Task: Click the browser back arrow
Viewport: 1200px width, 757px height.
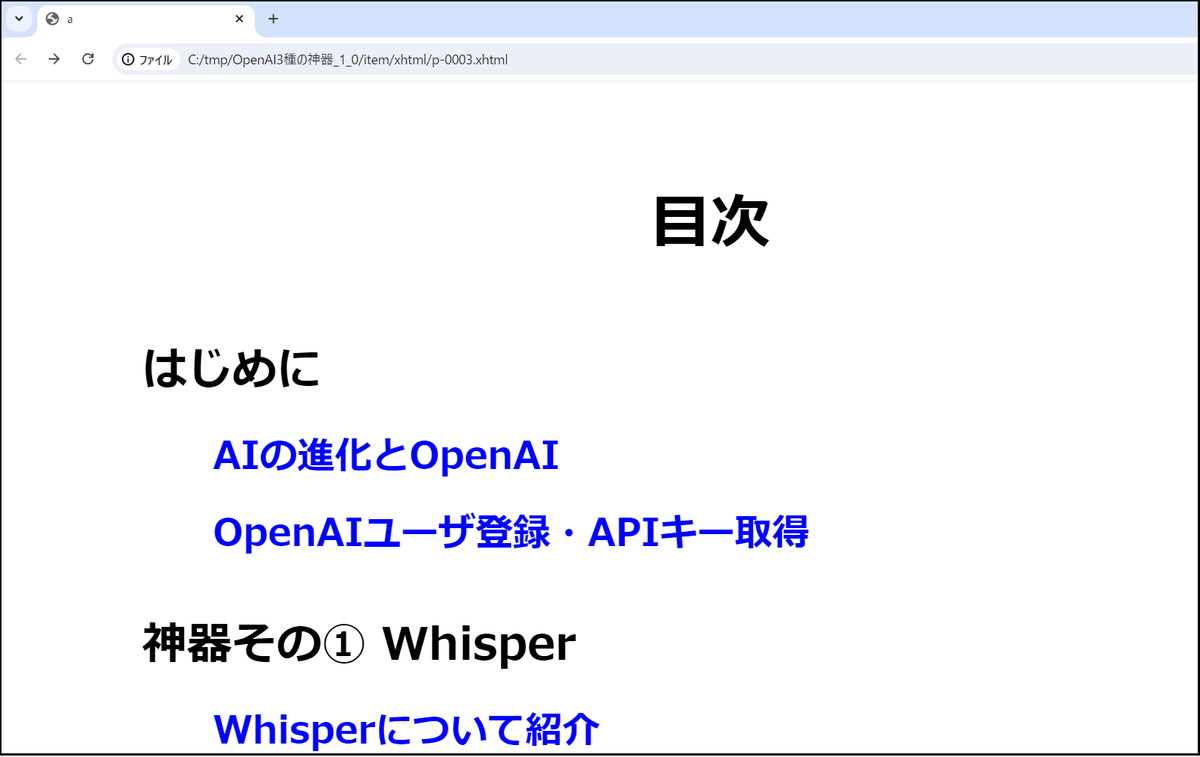Action: [x=21, y=59]
